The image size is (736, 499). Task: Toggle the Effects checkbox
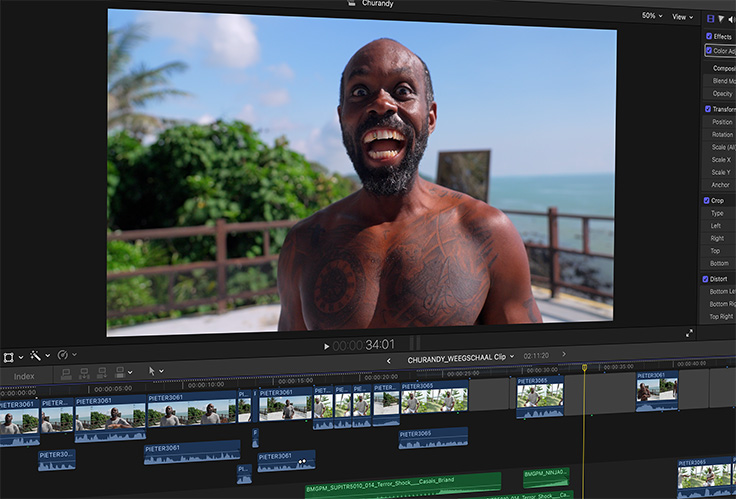[x=709, y=36]
